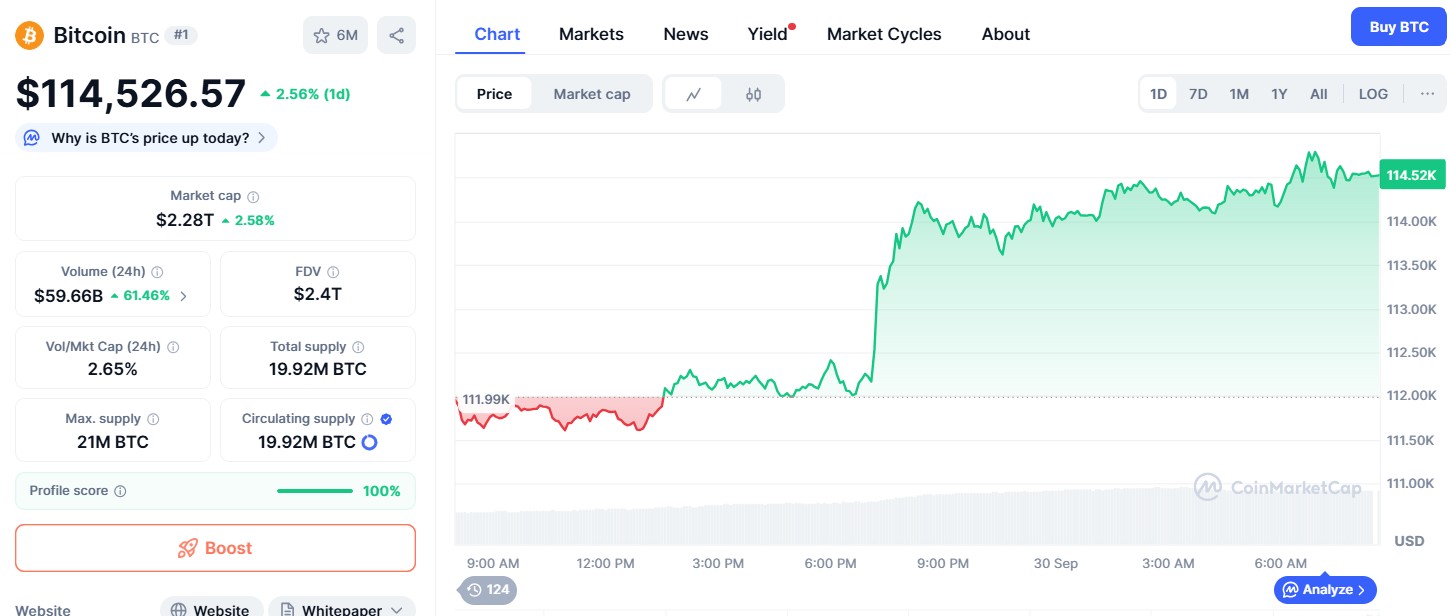Image resolution: width=1450 pixels, height=616 pixels.
Task: Open chart more options ellipsis
Action: [1426, 94]
